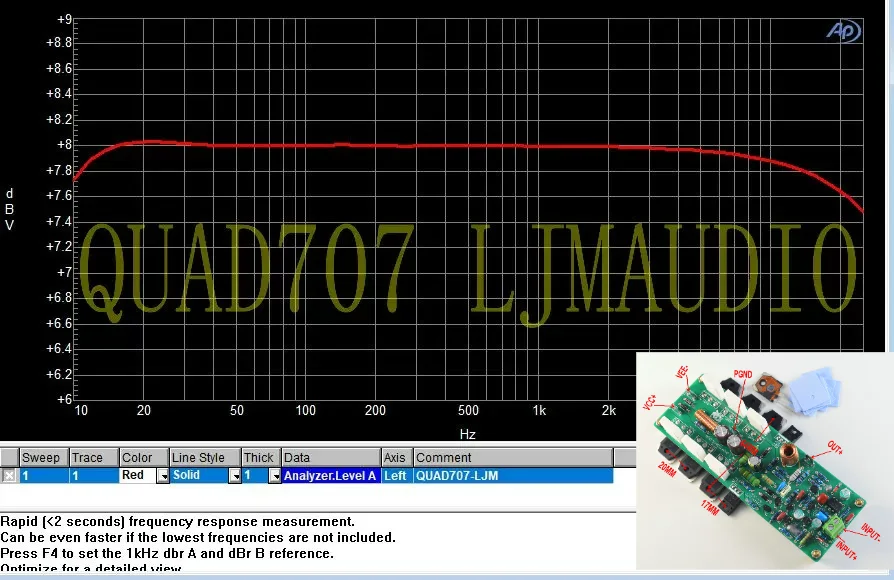Click the +6 y-axis bottom value
894x580 pixels.
tap(64, 399)
